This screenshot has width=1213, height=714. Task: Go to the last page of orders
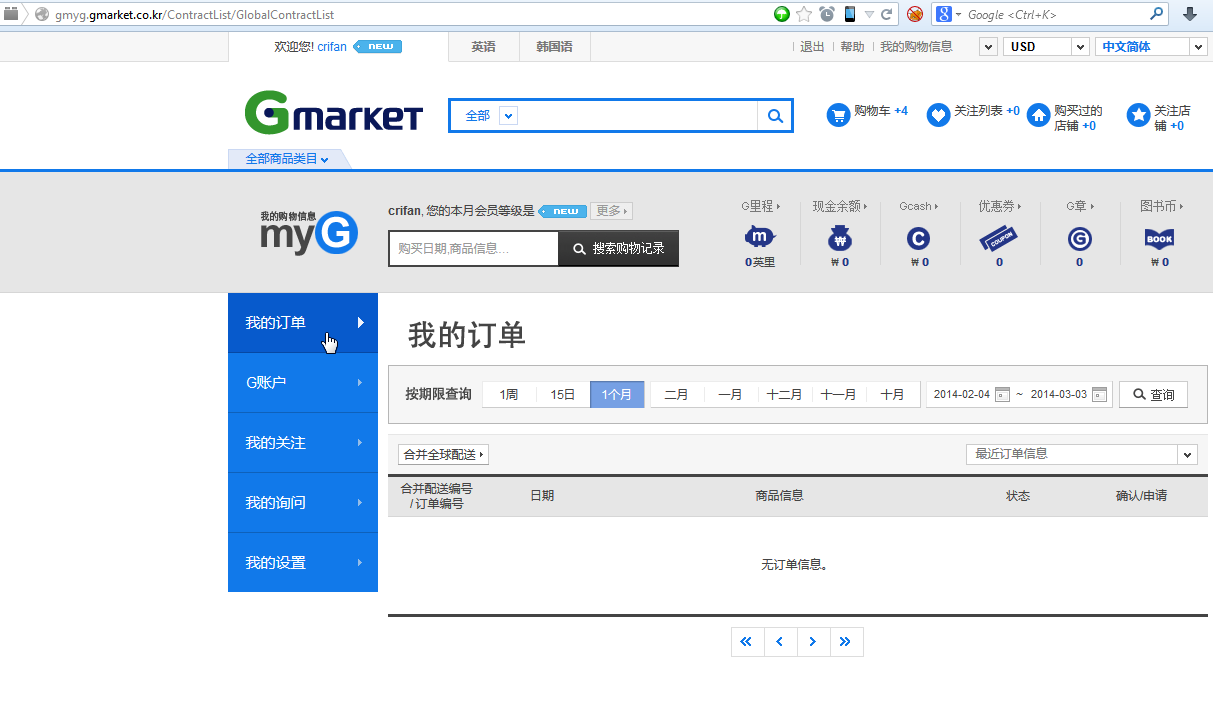click(846, 642)
